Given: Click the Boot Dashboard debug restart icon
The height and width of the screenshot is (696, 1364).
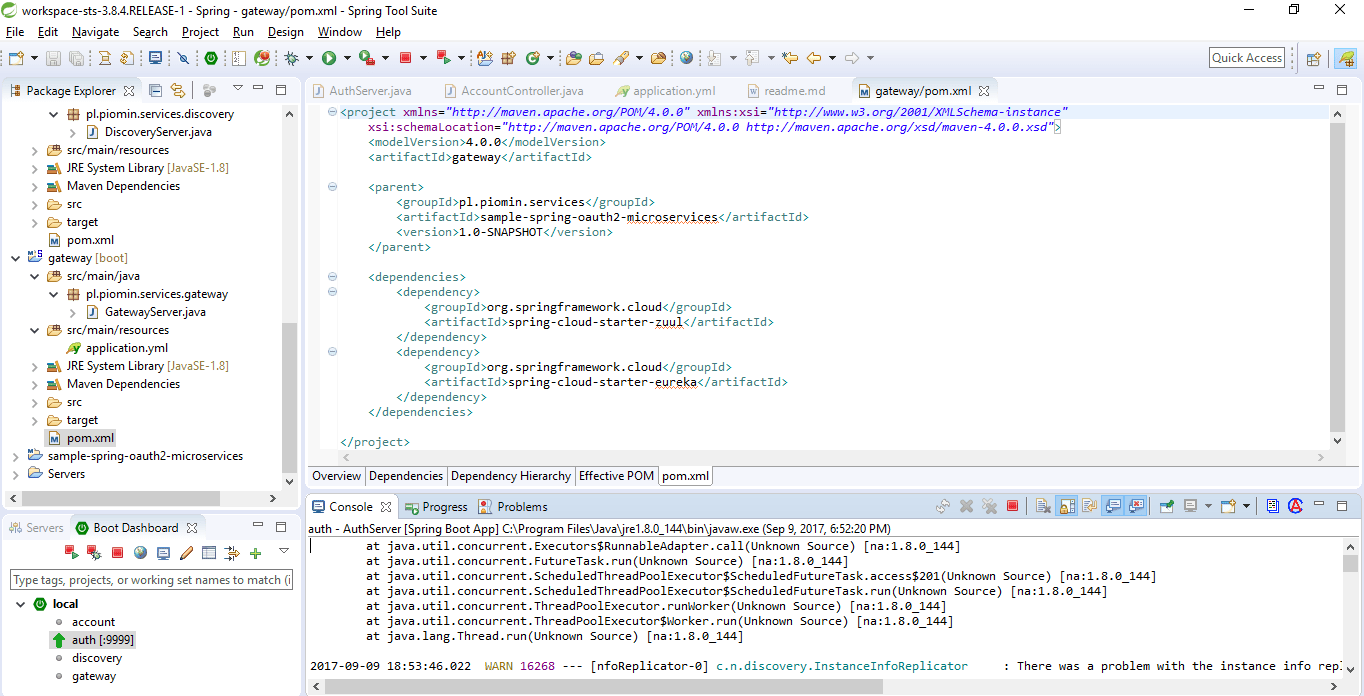Looking at the screenshot, I should point(94,552).
